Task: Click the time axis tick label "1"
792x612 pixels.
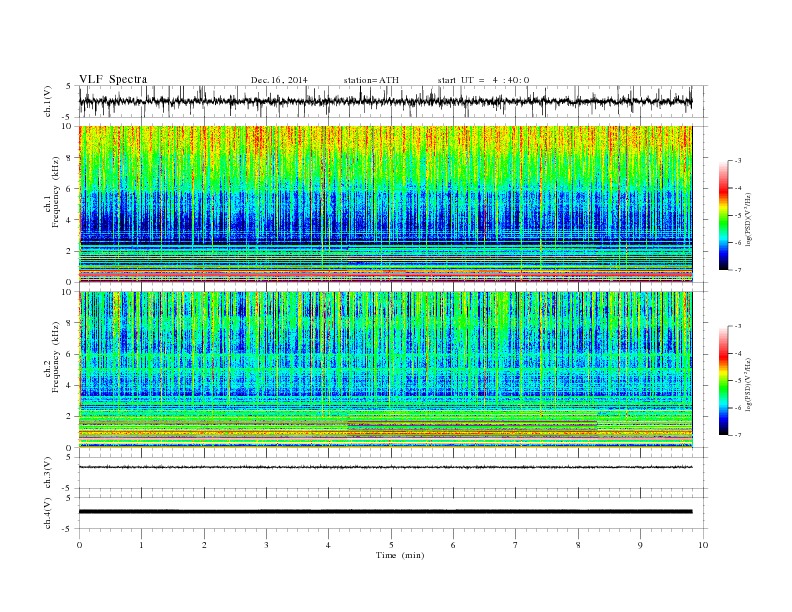Action: point(141,545)
